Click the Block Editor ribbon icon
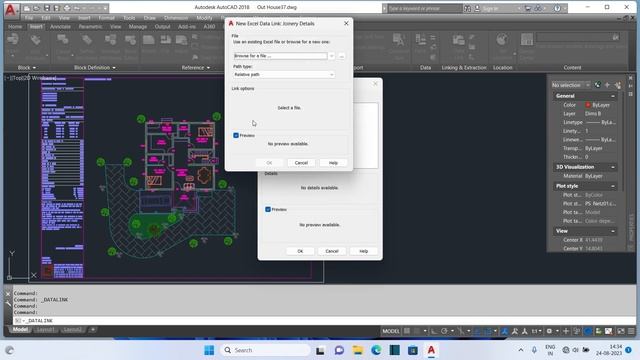640x360 pixels. [130, 40]
